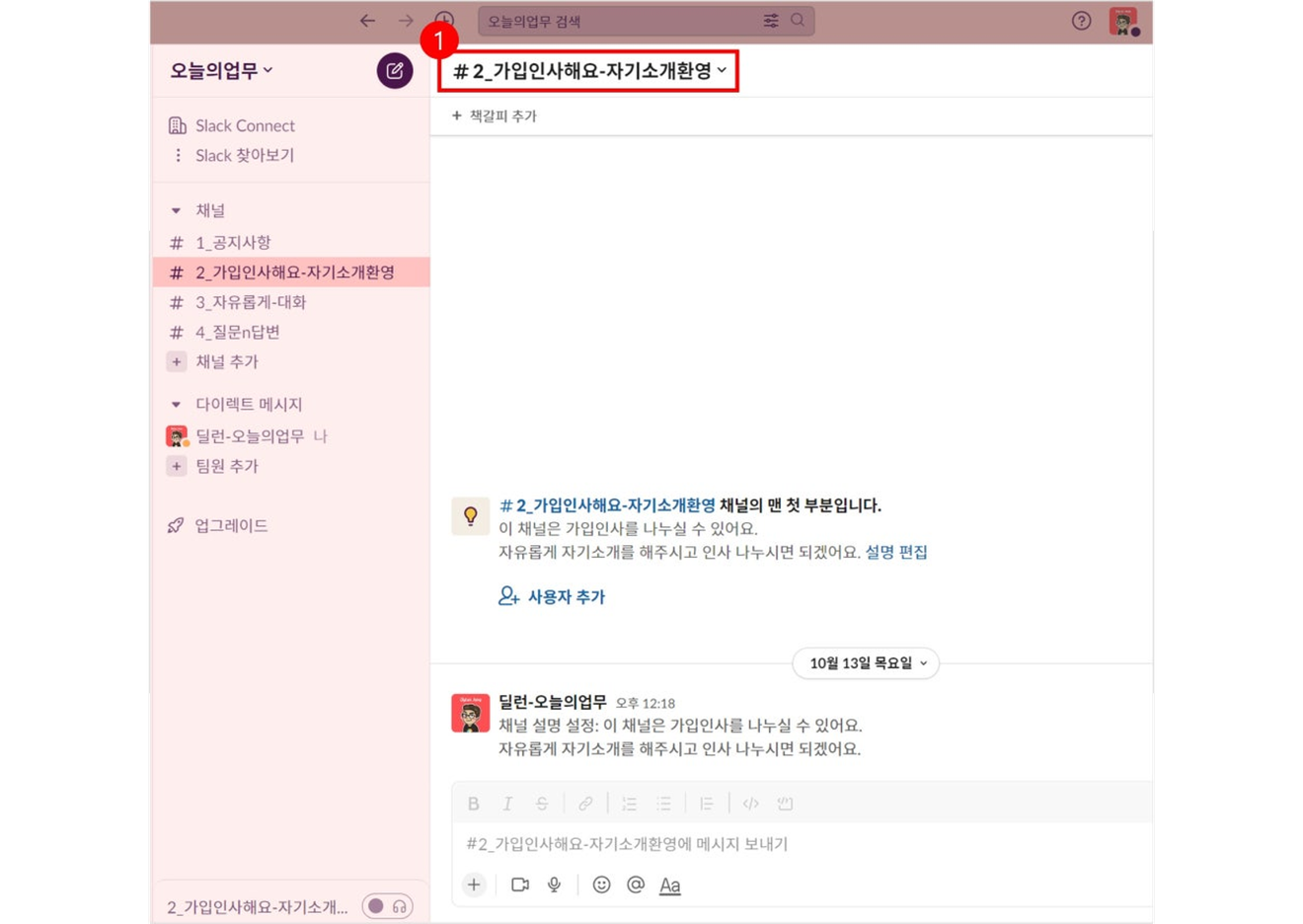The width and height of the screenshot is (1303, 924).
Task: Open the emoji picker
Action: point(601,885)
